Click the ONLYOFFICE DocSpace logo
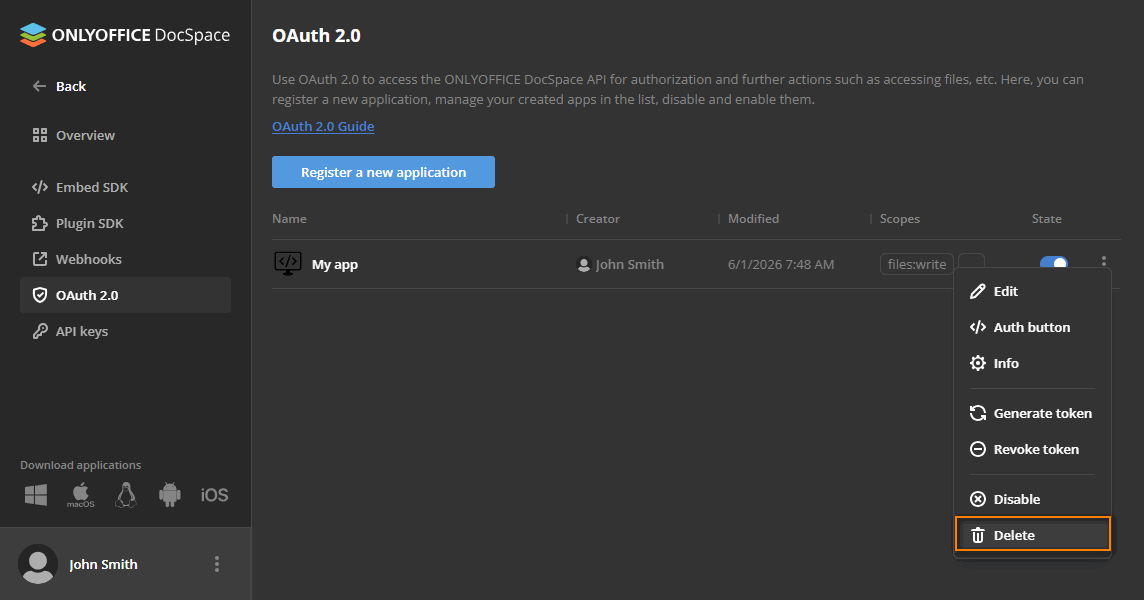Screen dimensions: 1144x600 pyautogui.click(x=125, y=35)
